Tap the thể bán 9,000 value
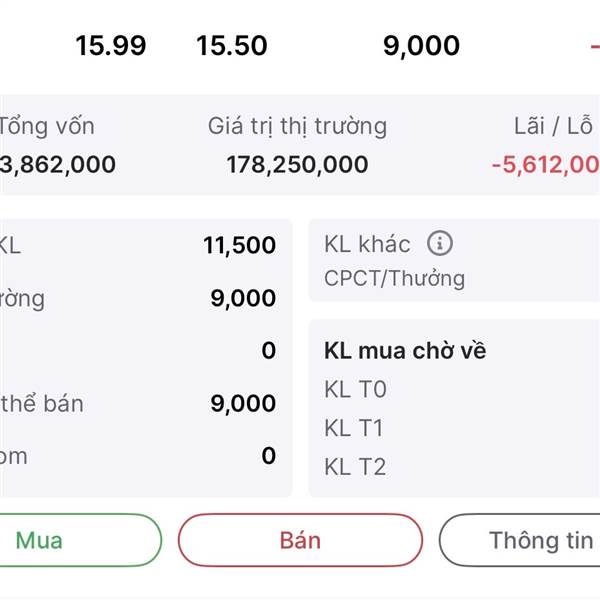This screenshot has width=600, height=600. (243, 403)
